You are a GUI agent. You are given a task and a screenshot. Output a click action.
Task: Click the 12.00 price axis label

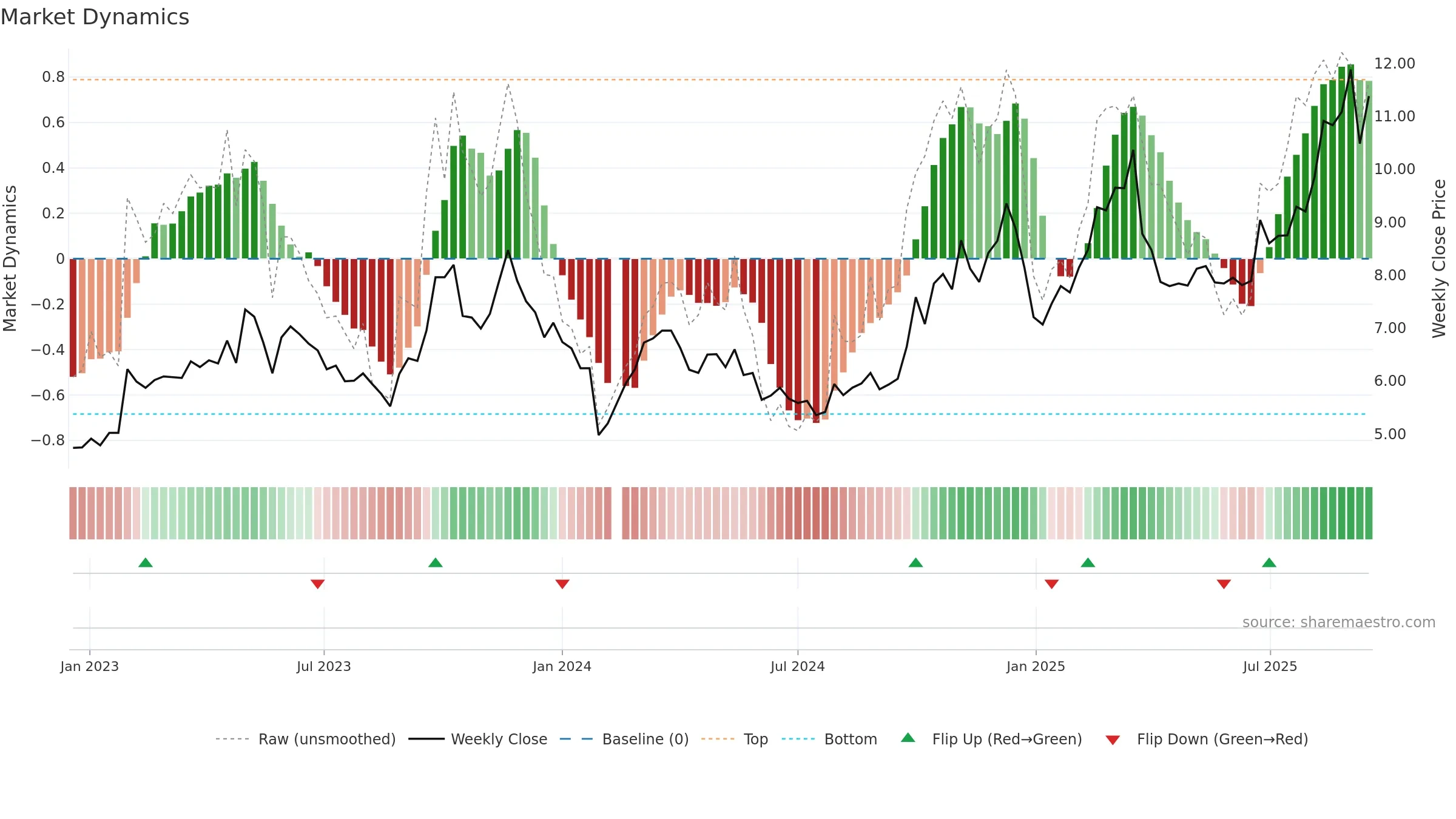(x=1395, y=63)
